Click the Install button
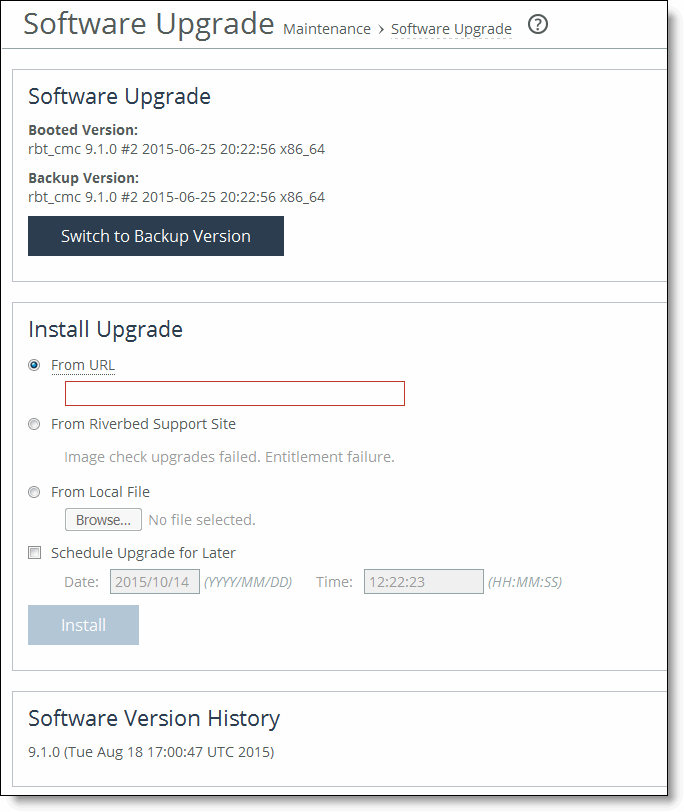The width and height of the screenshot is (684, 812). [83, 625]
